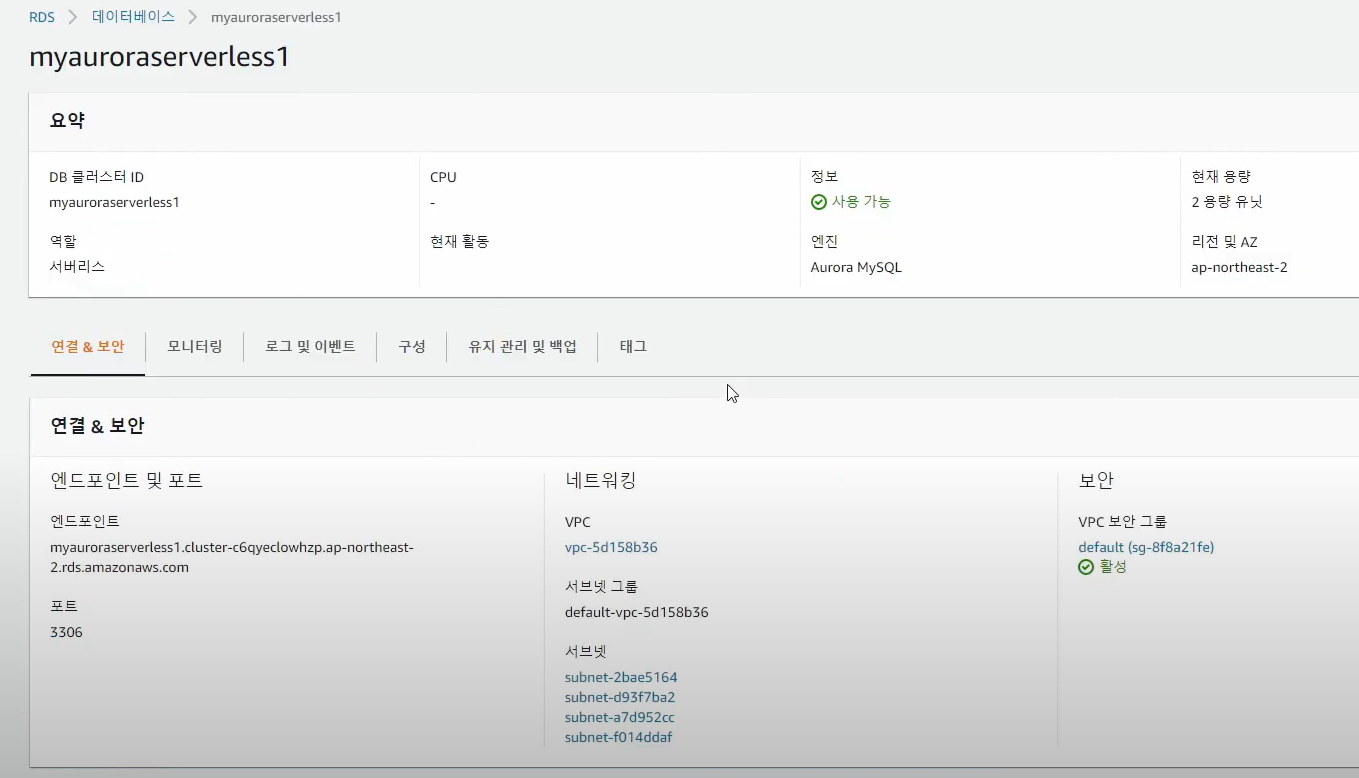Select the 연결 & 보안 tab

pos(88,347)
